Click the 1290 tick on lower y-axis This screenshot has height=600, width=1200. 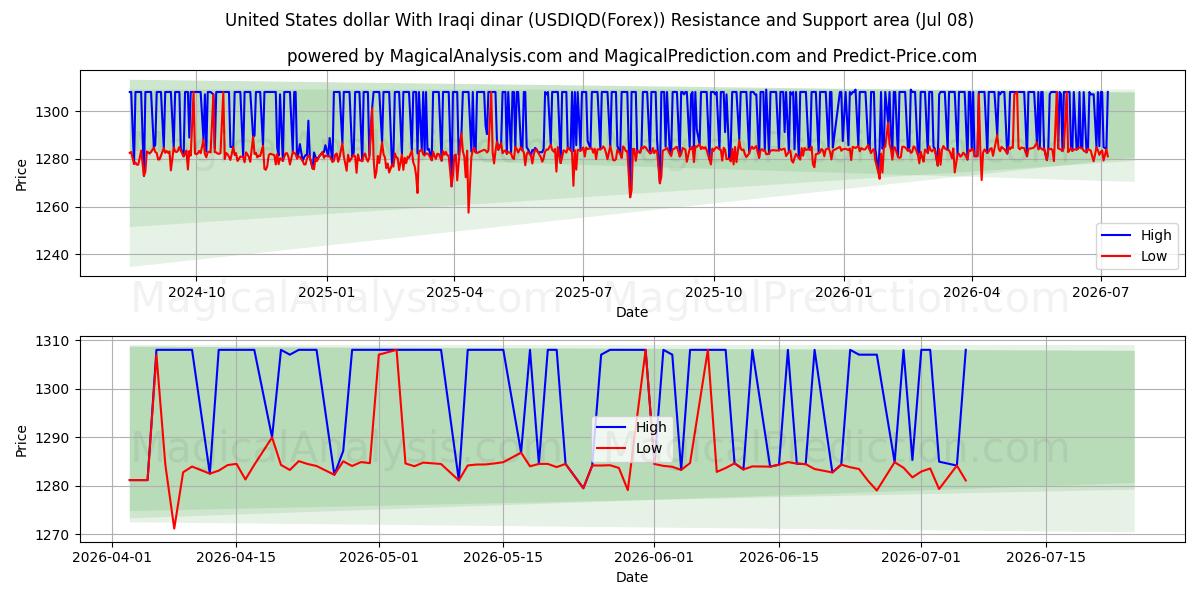click(54, 438)
